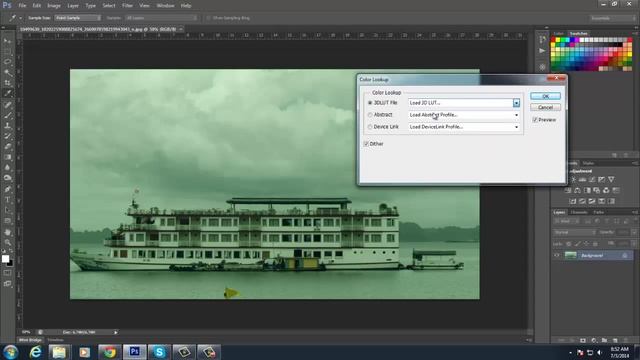The width and height of the screenshot is (640, 360).
Task: Select the Healing Brush tool
Action: pyautogui.click(x=7, y=105)
